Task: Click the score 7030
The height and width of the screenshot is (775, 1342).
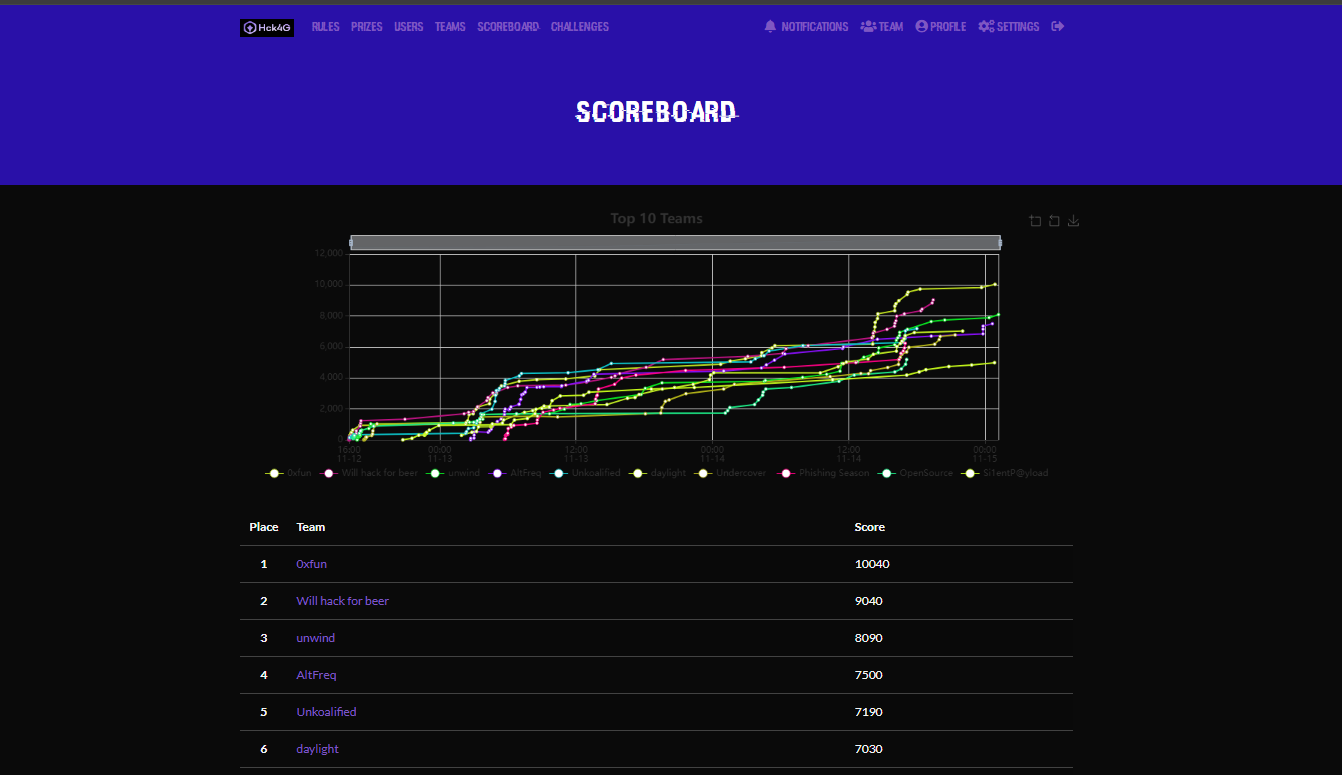Action: [869, 749]
